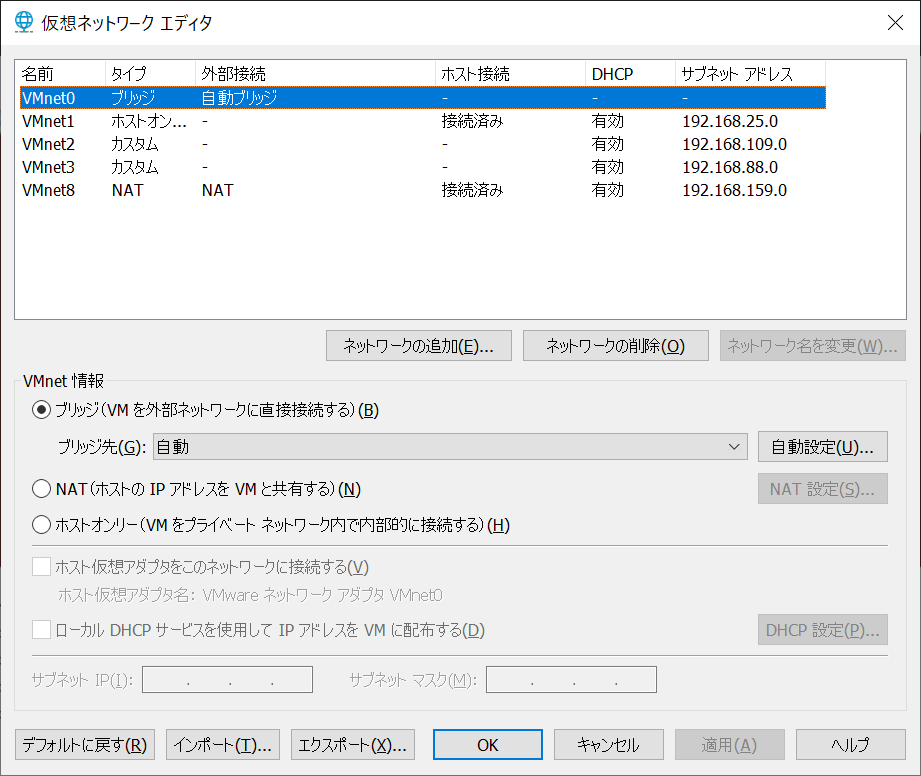Image resolution: width=921 pixels, height=776 pixels.
Task: Click デフォルトに戻す(R) button
Action: pos(85,745)
